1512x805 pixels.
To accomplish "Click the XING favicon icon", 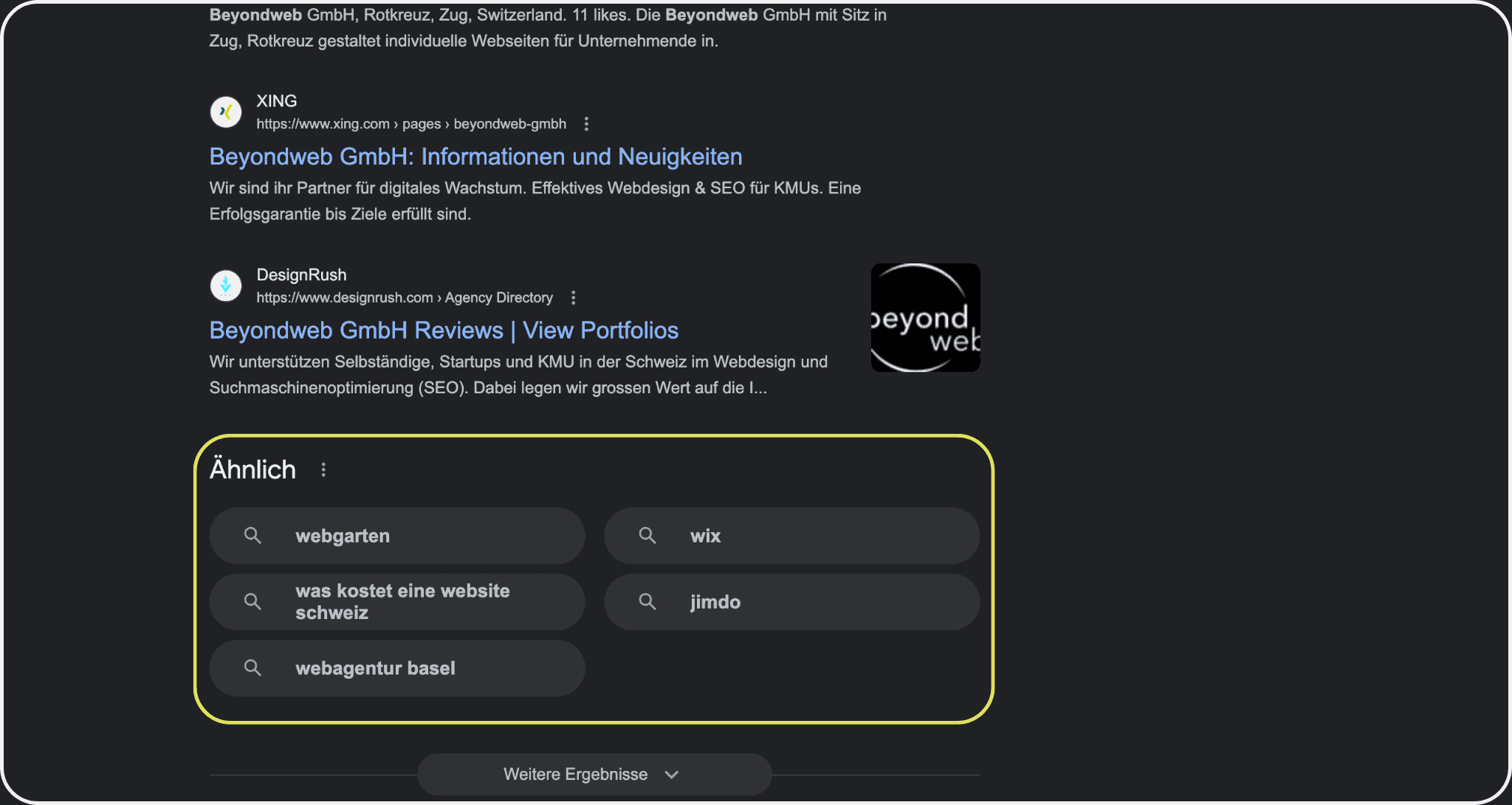I will tap(226, 112).
